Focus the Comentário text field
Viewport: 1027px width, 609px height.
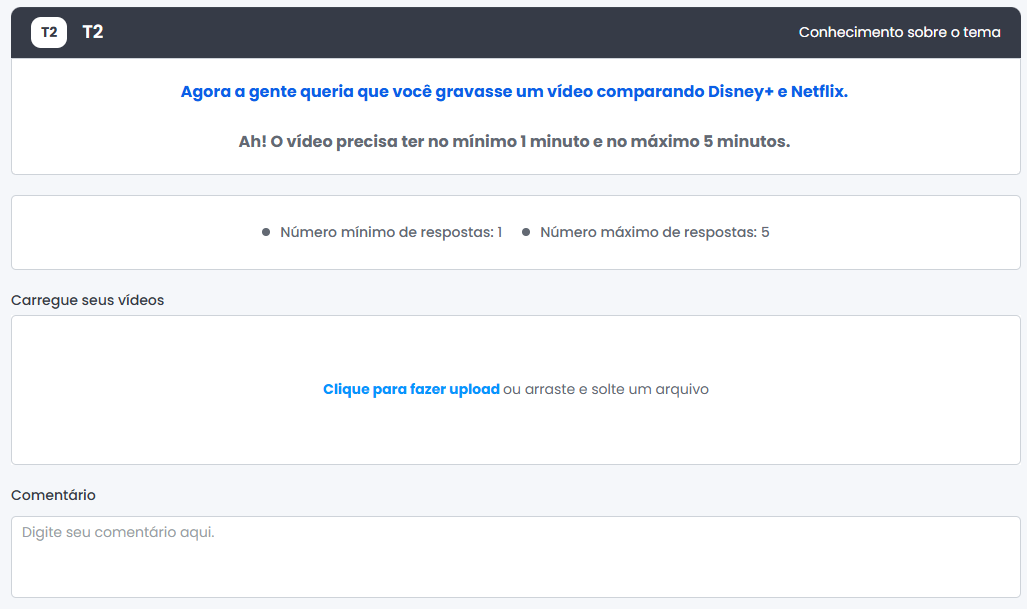(515, 557)
